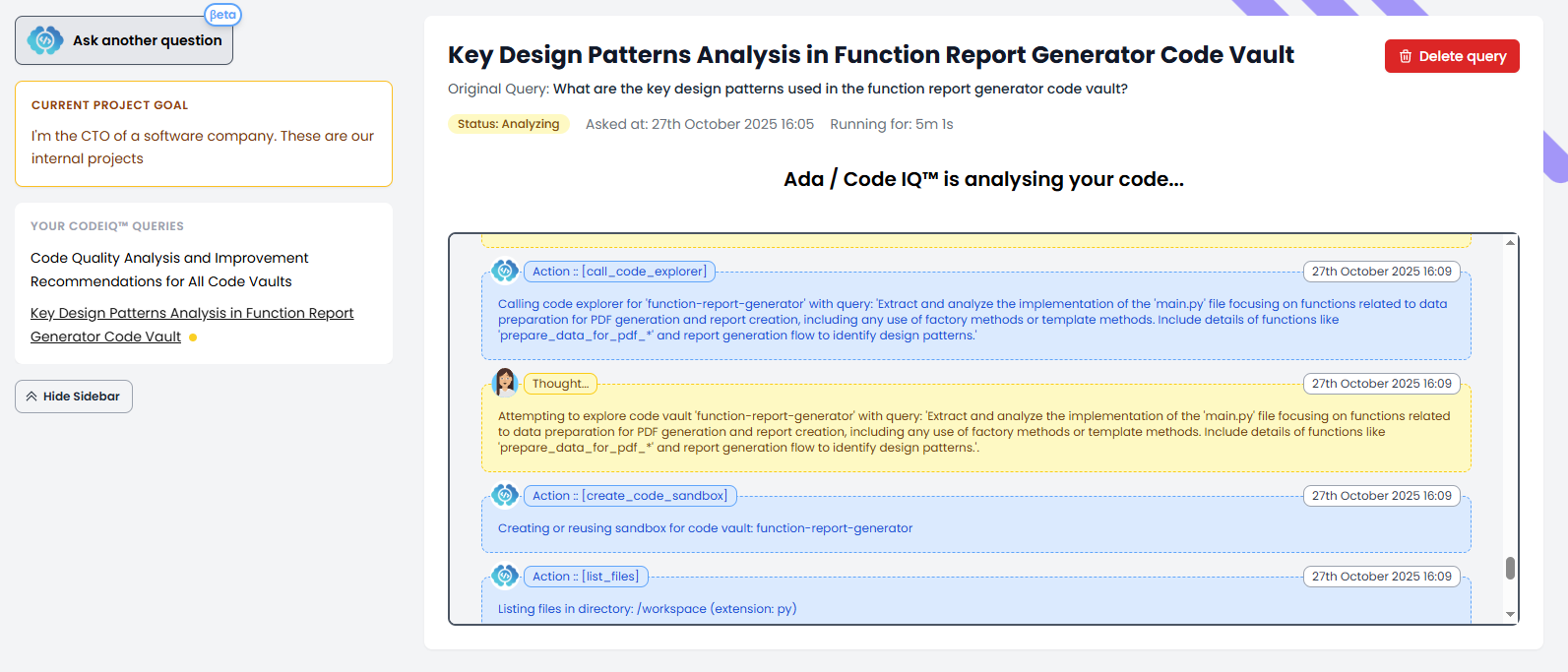Viewport: 1568px width, 672px height.
Task: Click the Current Project Goal card
Action: coord(203,134)
